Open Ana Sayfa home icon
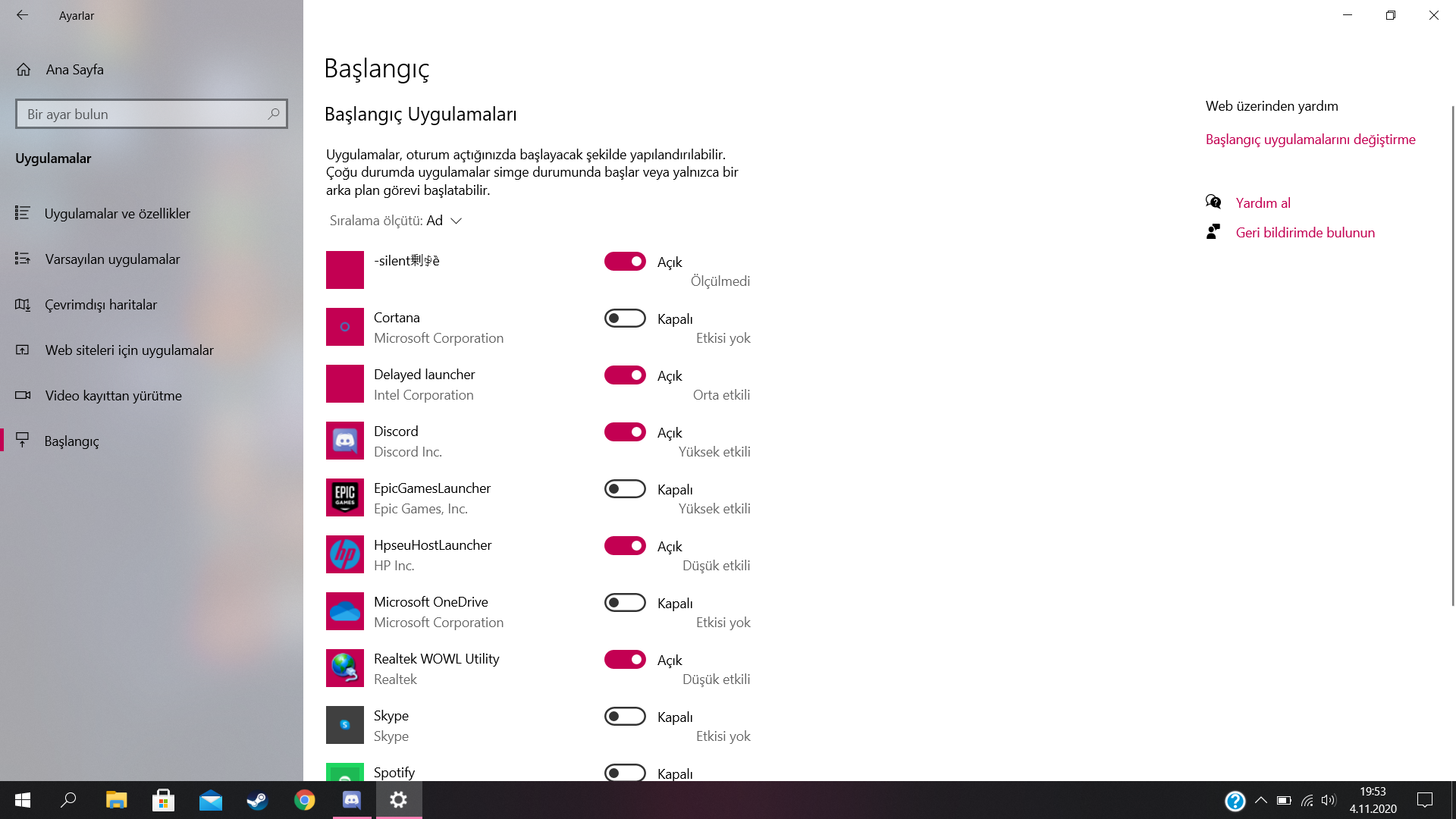Viewport: 1456px width, 819px height. 24,70
